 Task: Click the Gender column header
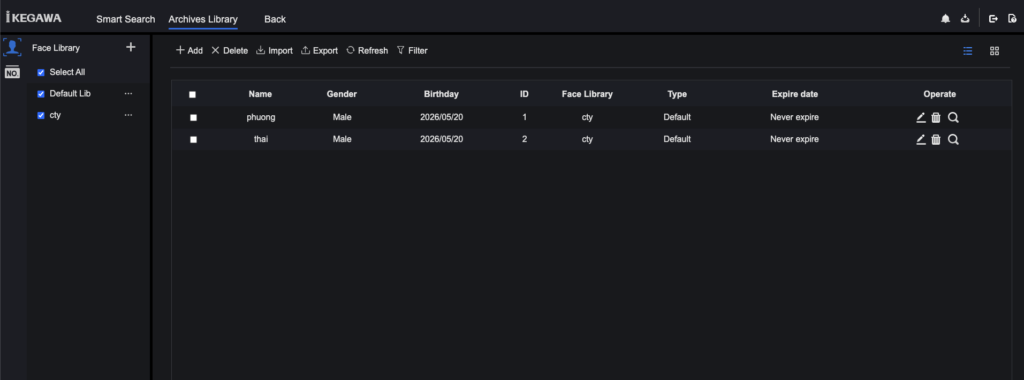[342, 94]
